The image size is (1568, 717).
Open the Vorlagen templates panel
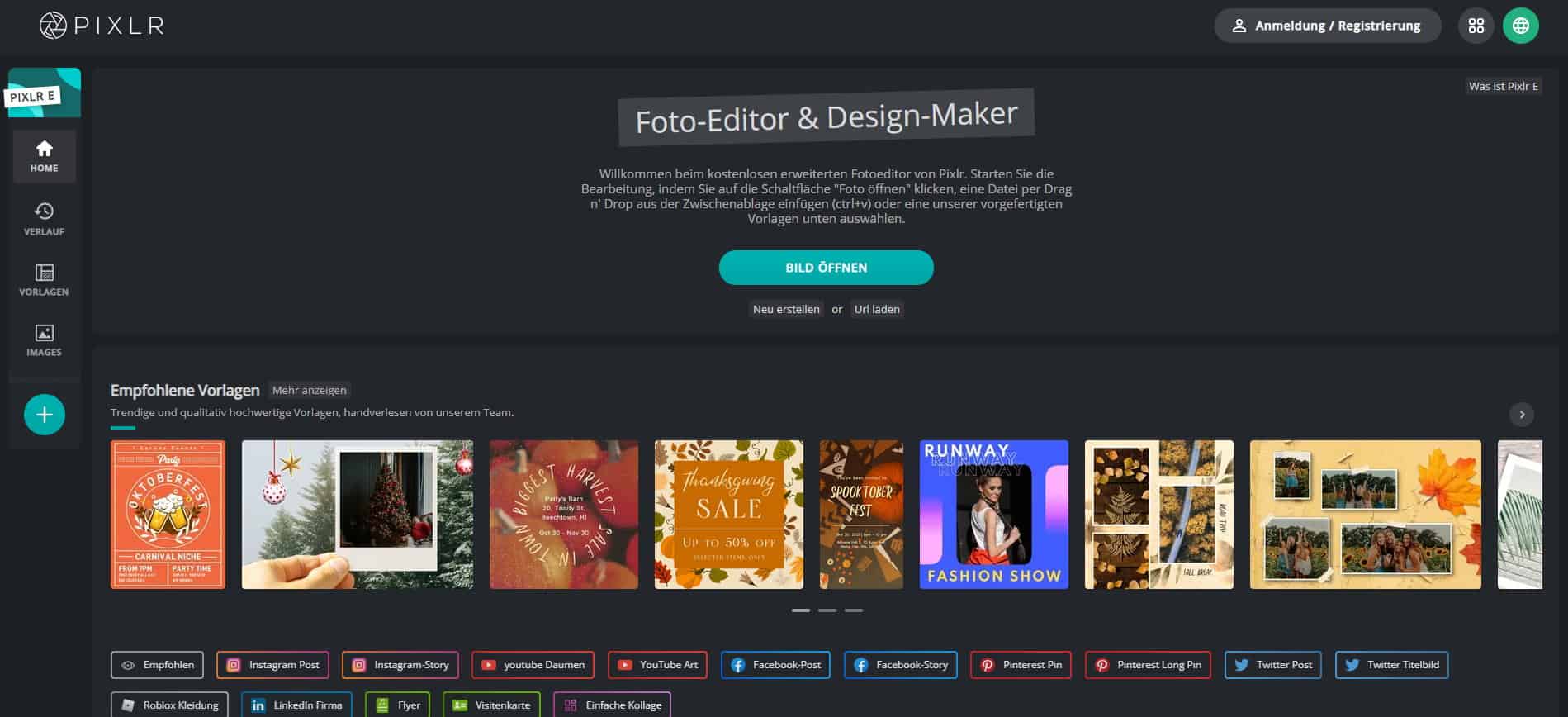(x=45, y=280)
